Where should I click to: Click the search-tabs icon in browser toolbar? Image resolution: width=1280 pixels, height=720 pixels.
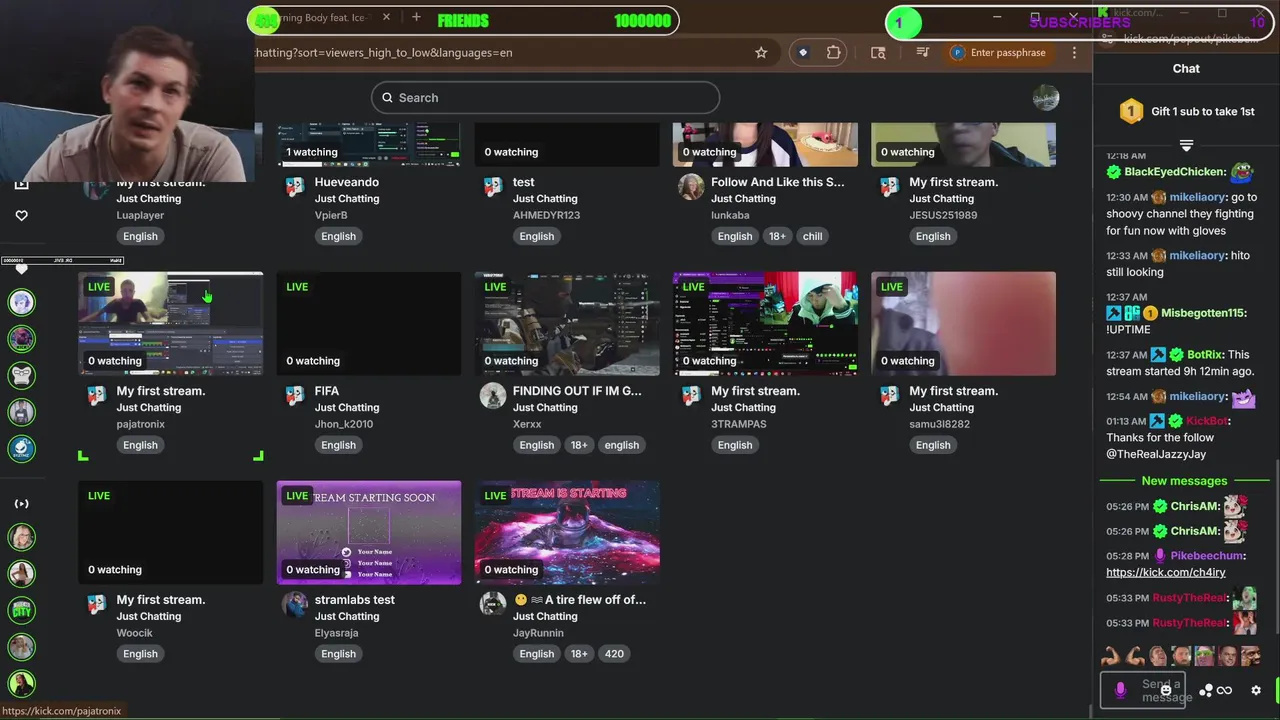coord(878,53)
